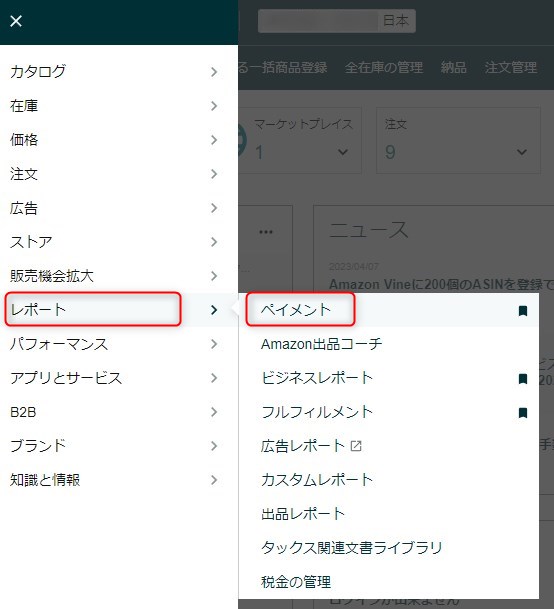The height and width of the screenshot is (609, 554).
Task: Open the パフォーマンス menu item
Action: (x=59, y=344)
